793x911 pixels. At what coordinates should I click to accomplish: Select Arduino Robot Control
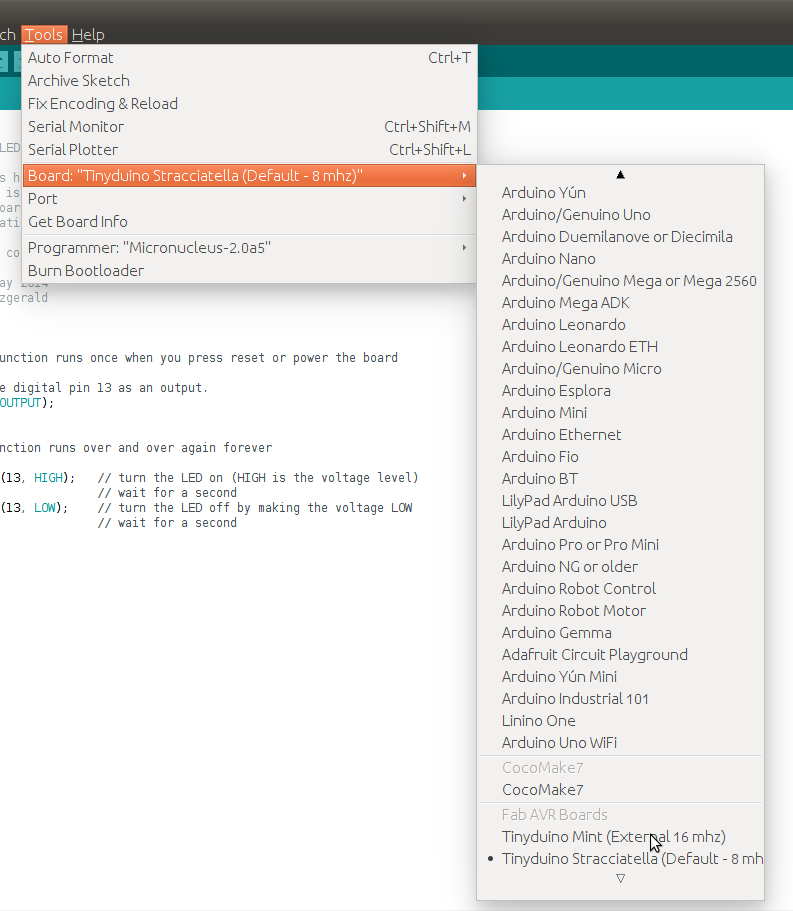click(x=620, y=589)
